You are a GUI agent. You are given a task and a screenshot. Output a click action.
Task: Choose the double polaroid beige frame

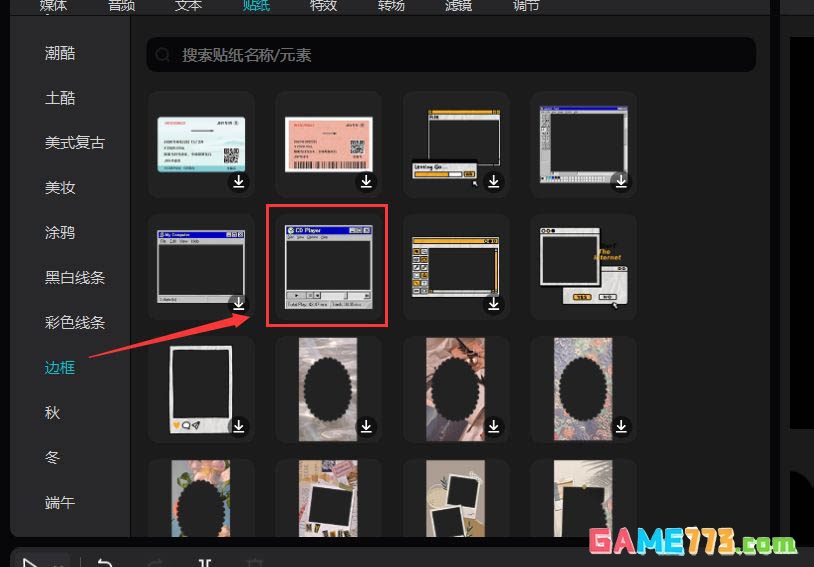[x=456, y=498]
